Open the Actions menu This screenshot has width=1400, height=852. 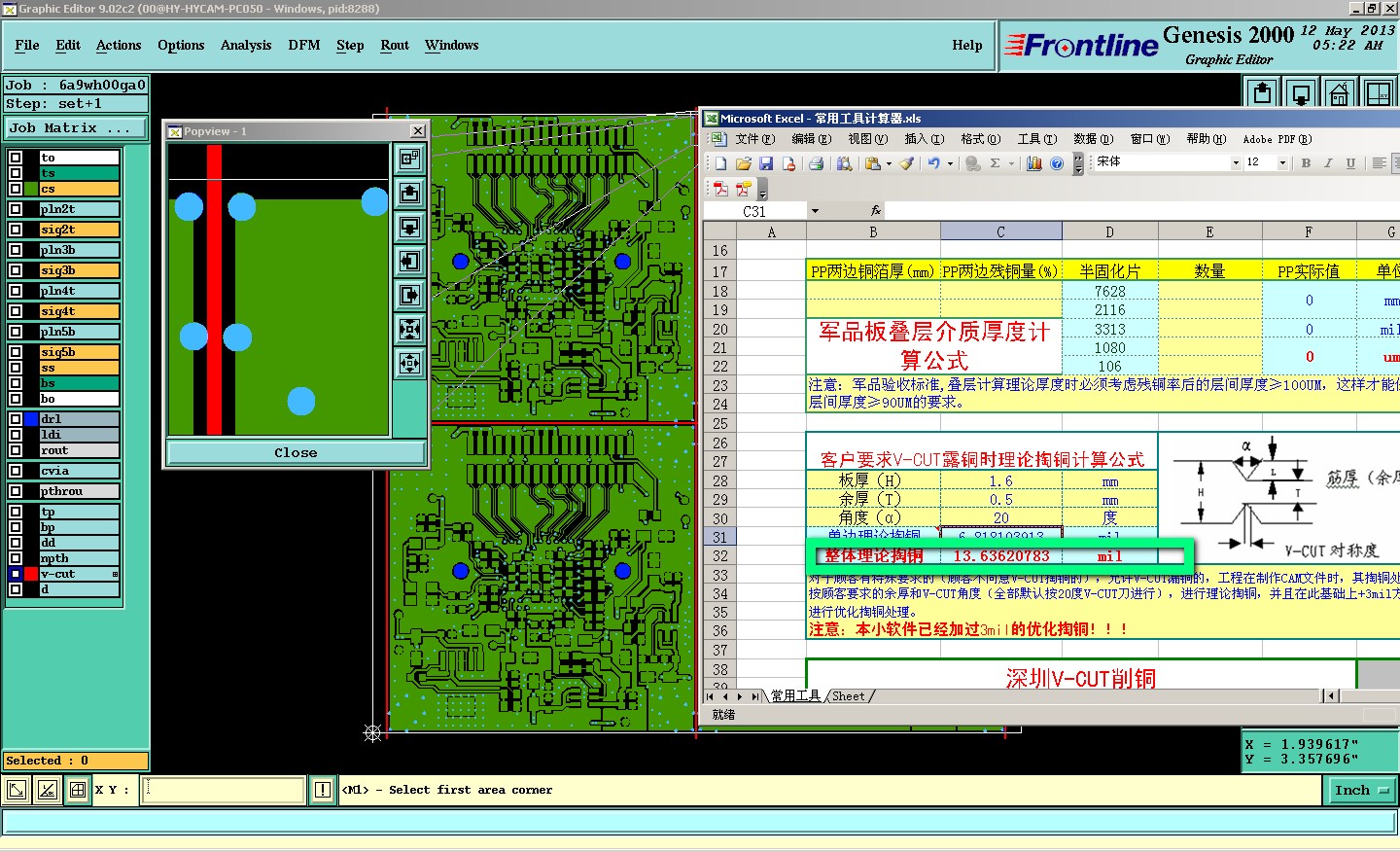[x=119, y=45]
